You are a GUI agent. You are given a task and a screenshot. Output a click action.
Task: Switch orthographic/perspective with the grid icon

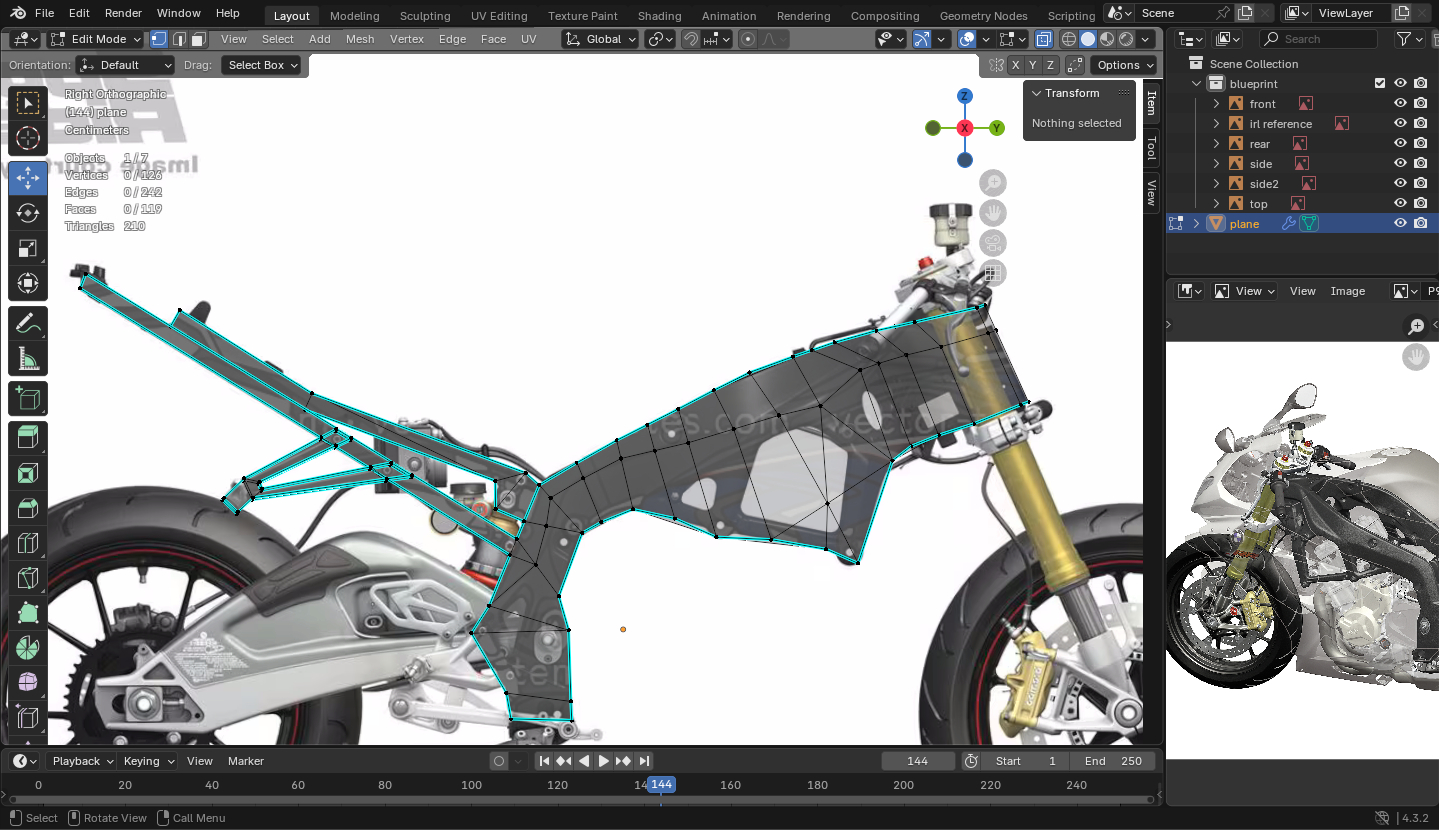tap(993, 273)
